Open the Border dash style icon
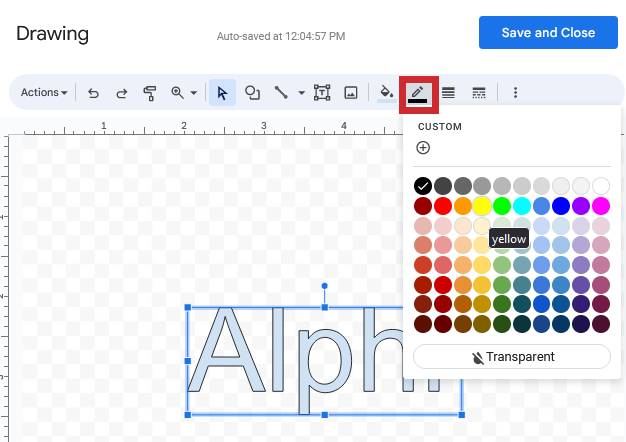Screen dimensions: 626x442 (479, 93)
